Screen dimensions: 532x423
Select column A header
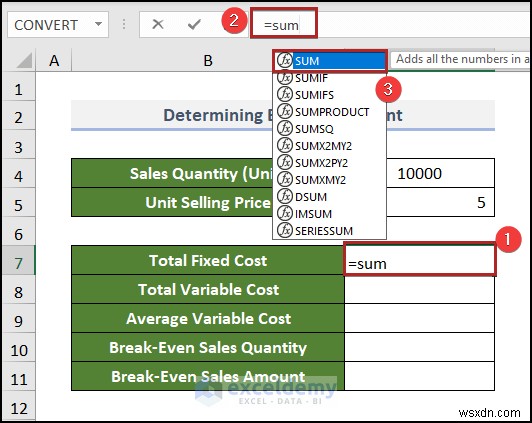(x=54, y=61)
